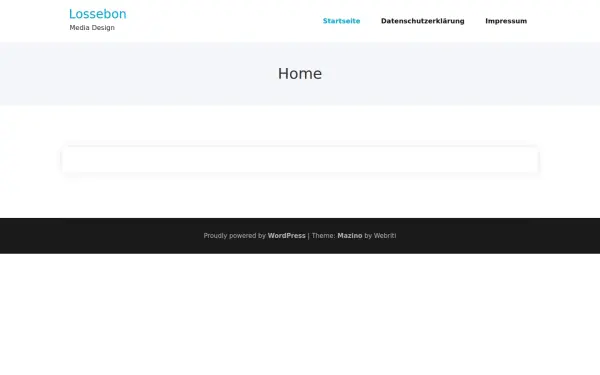The image size is (600, 375).
Task: Go to the Startseite menu item
Action: point(341,21)
